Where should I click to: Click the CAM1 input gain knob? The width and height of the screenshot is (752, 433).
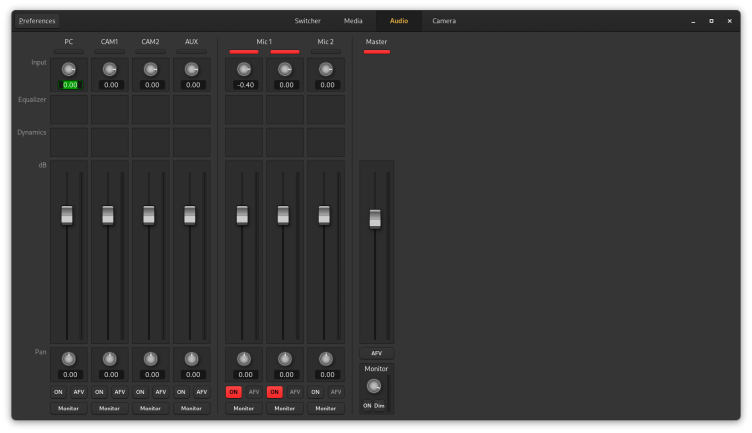(x=110, y=69)
